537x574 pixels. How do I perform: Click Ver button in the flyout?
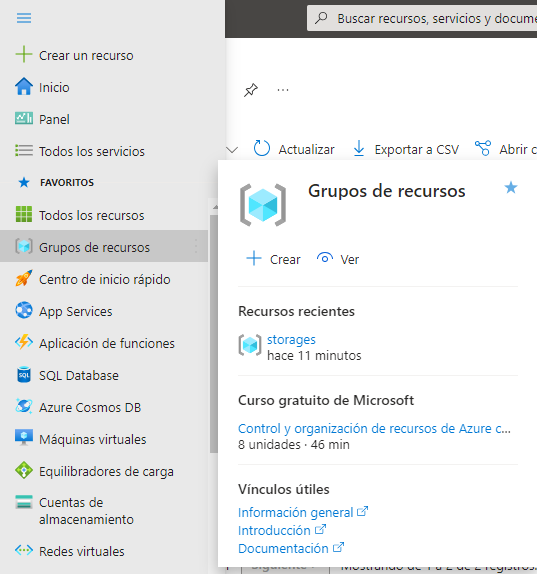click(338, 259)
